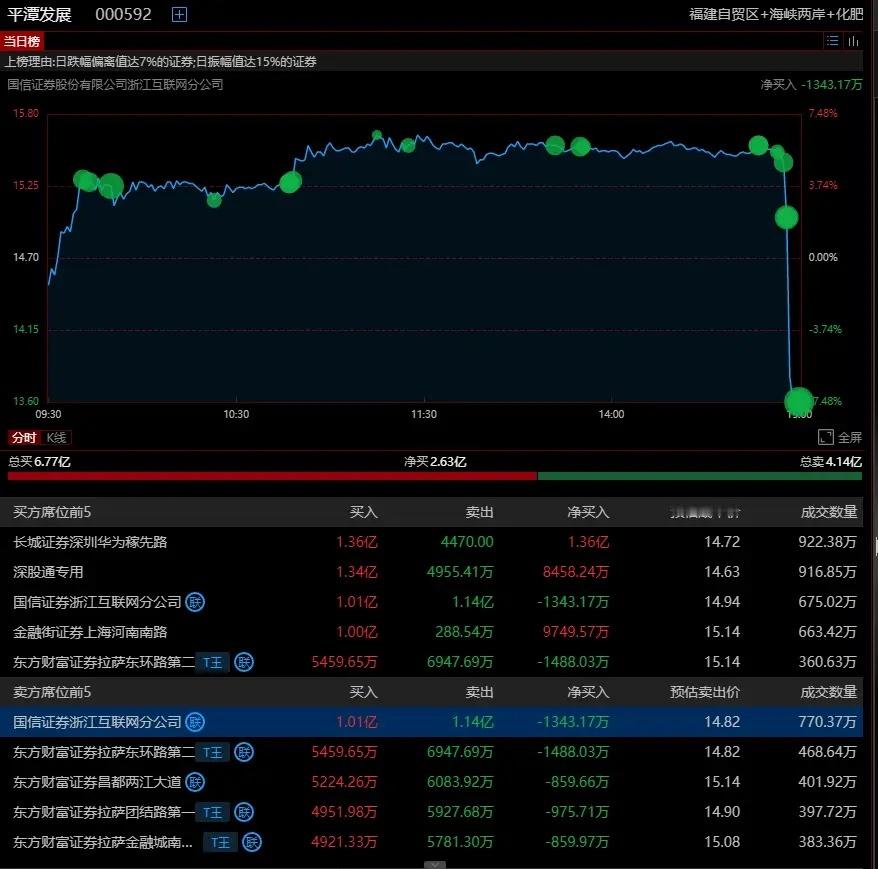Click 922.38万 volume of 长城证券

(x=827, y=542)
